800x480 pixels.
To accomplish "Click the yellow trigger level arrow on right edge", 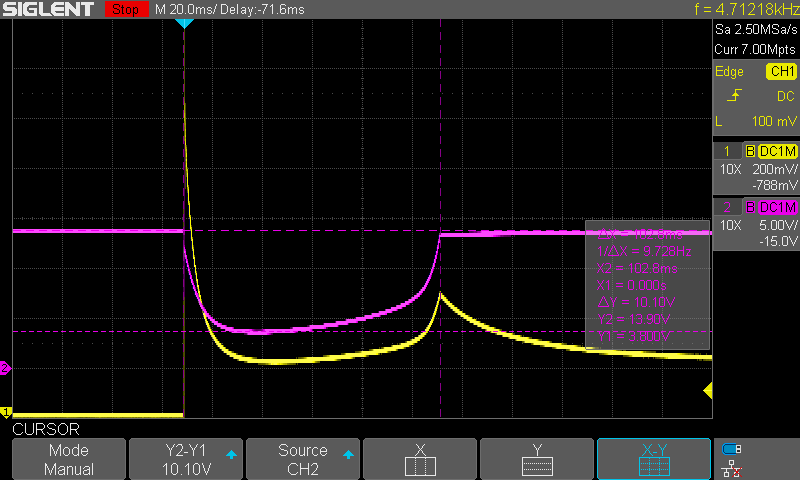I will (x=709, y=389).
